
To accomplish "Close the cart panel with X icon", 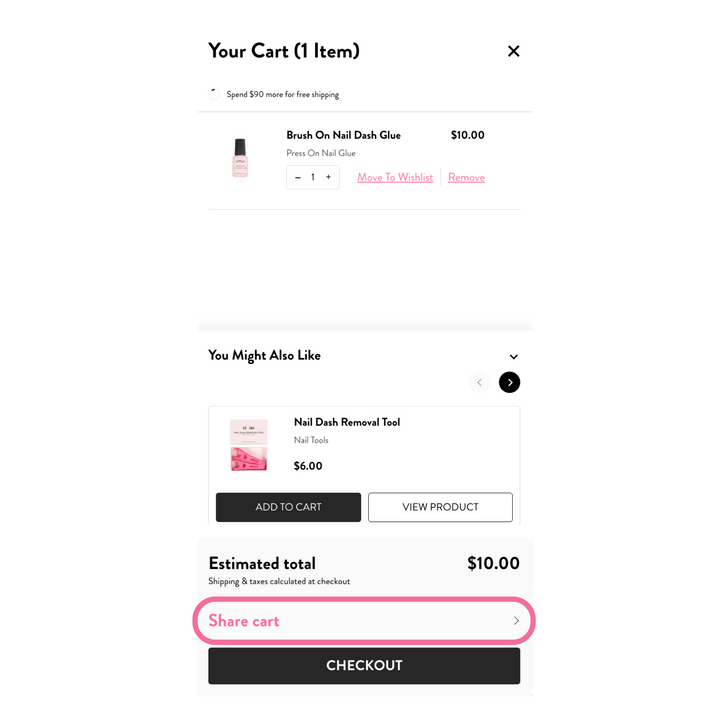I will [513, 51].
